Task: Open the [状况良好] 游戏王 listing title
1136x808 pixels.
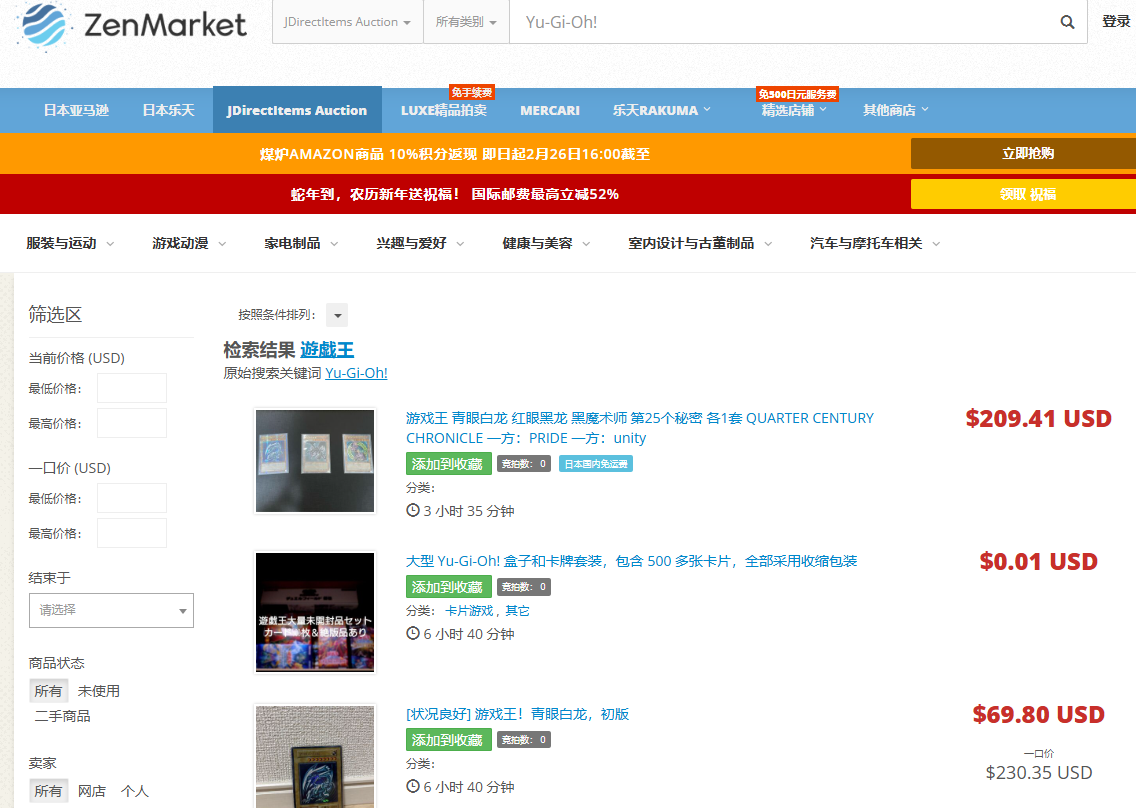Action: pos(517,715)
